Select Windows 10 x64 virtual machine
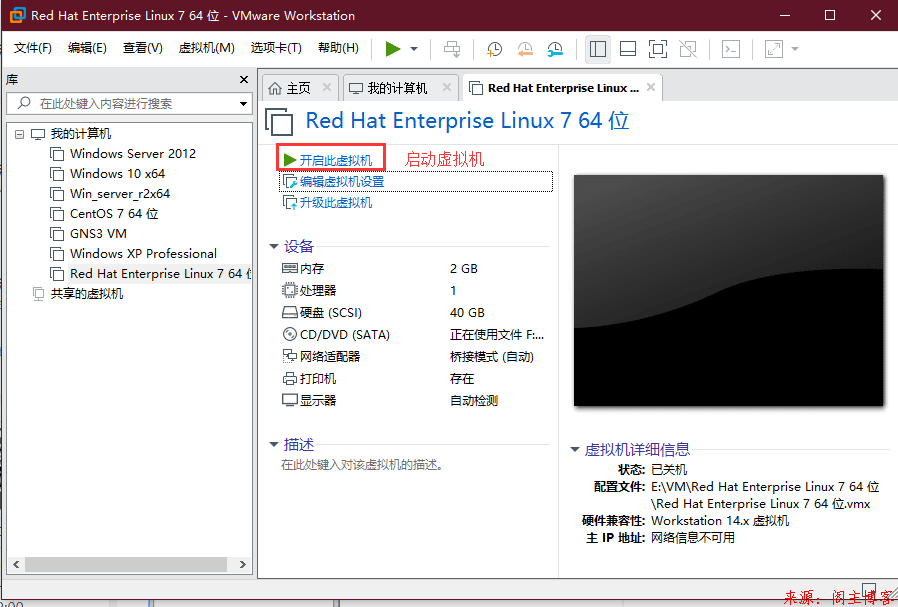Image resolution: width=898 pixels, height=607 pixels. [x=107, y=174]
